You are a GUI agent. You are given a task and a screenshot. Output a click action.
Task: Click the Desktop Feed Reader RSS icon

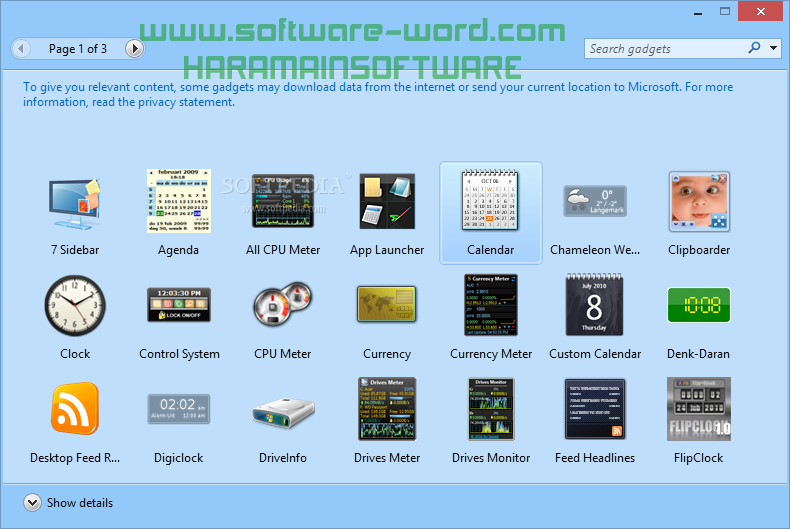[x=75, y=409]
